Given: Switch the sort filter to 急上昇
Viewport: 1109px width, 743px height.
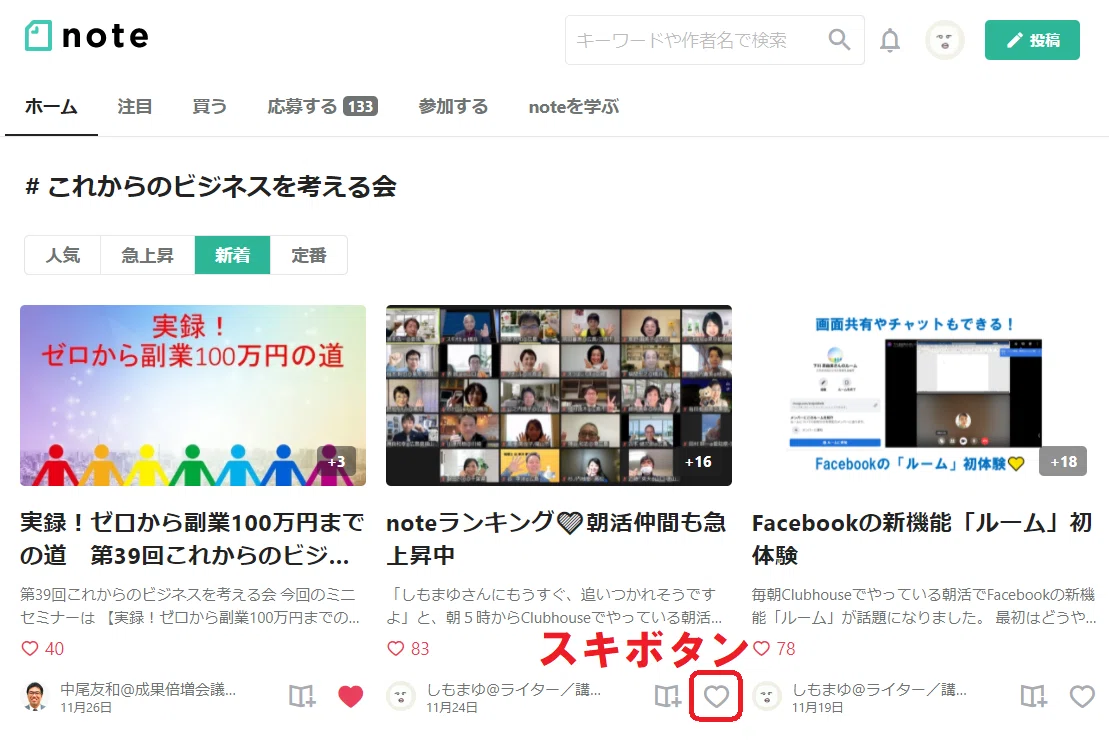Looking at the screenshot, I should pos(147,255).
